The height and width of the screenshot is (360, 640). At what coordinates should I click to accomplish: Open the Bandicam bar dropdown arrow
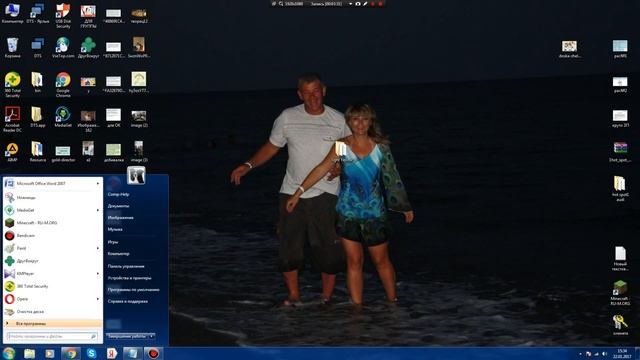350,4
